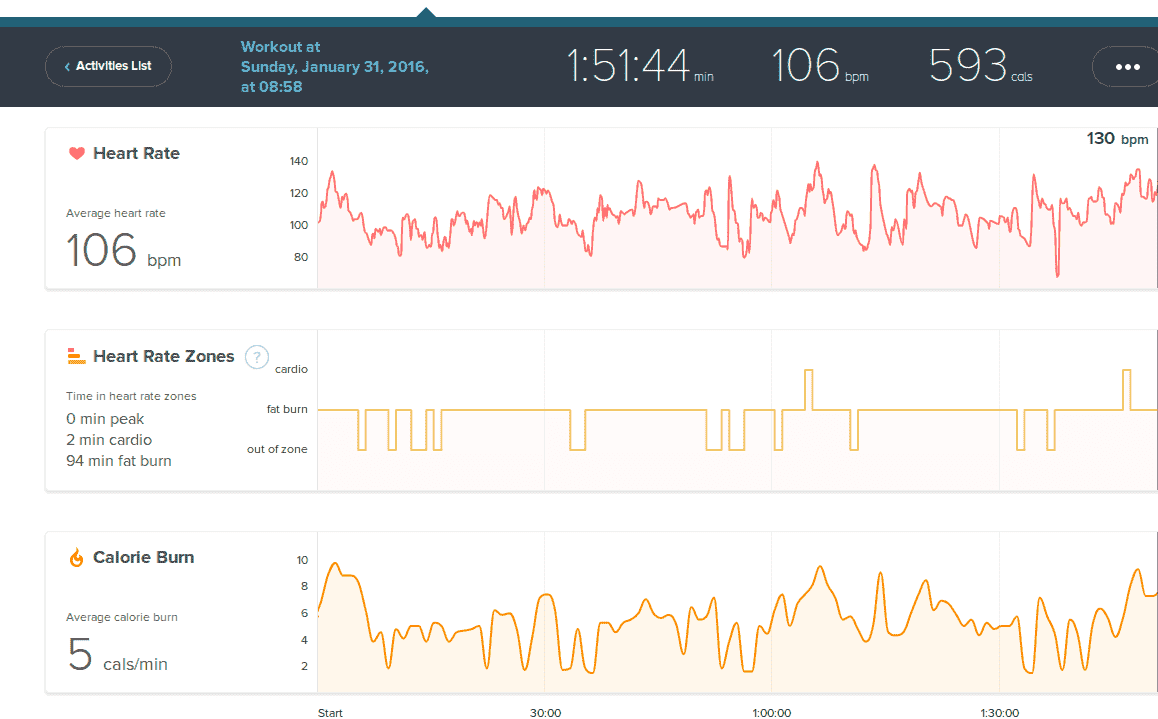Viewport: 1158px width, 719px height.
Task: Click the 94 min fat burn text
Action: (x=118, y=461)
